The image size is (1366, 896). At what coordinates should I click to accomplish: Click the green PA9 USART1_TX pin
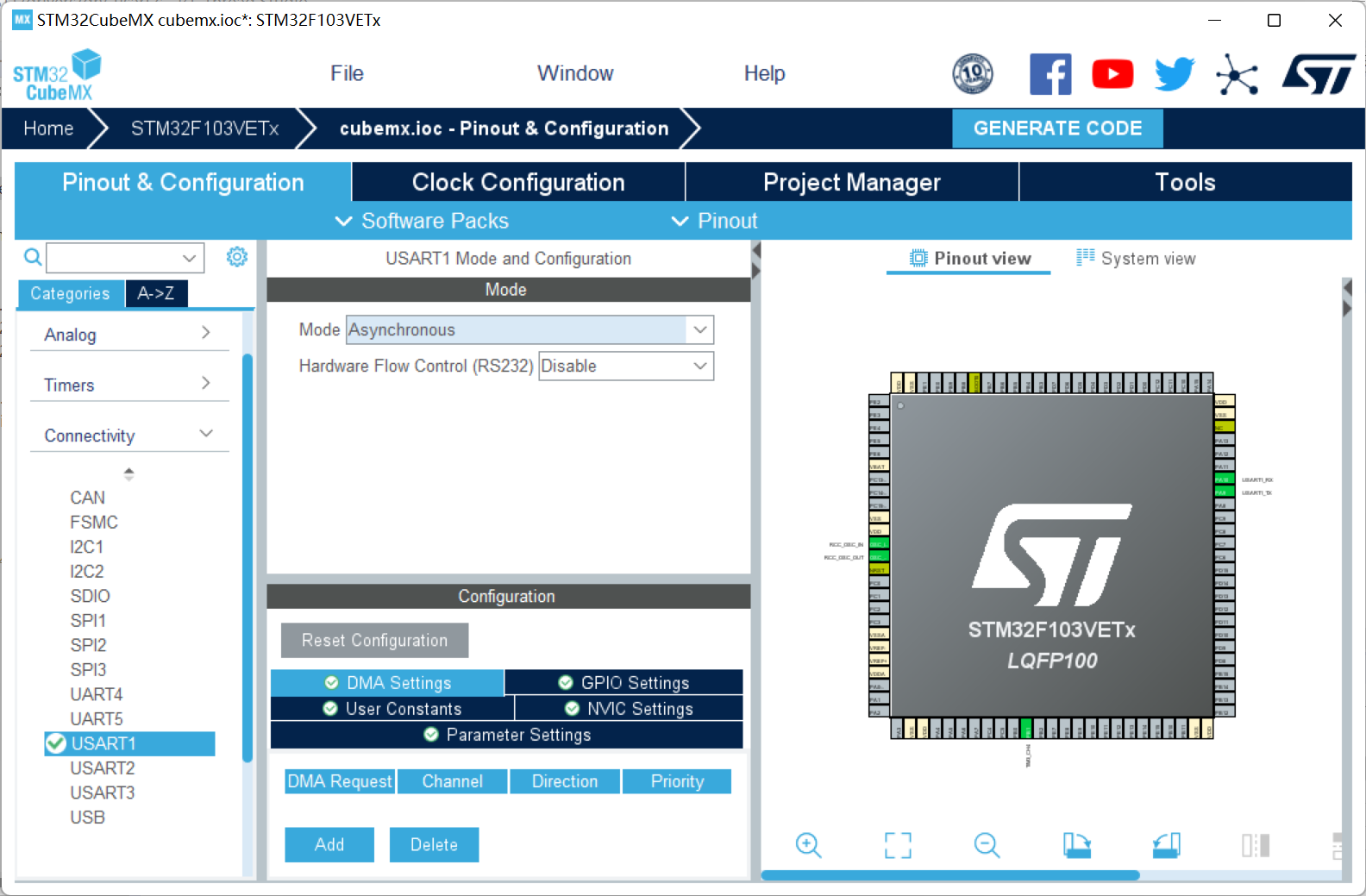coord(1223,492)
